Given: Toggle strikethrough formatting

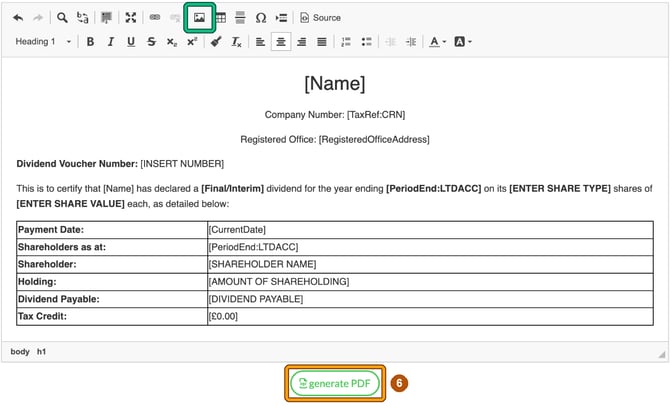Looking at the screenshot, I should (151, 41).
